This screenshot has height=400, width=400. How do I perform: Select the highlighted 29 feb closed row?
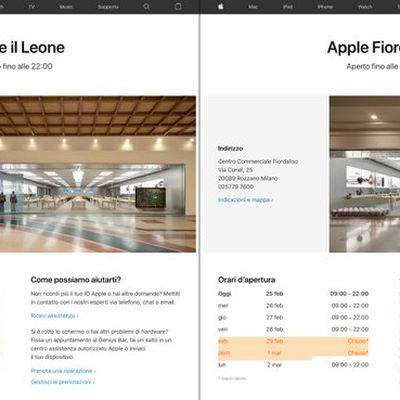click(x=293, y=341)
